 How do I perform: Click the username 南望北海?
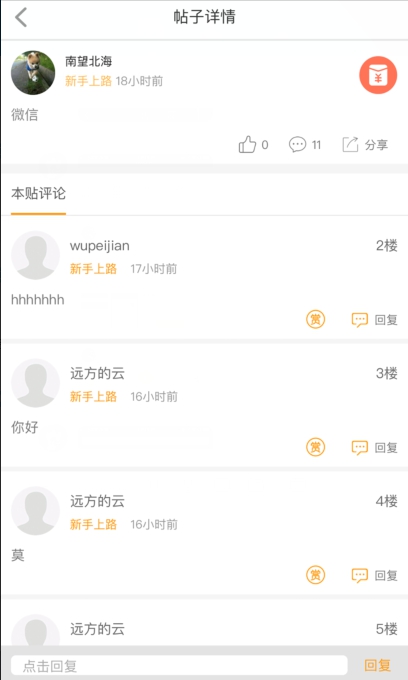point(88,61)
